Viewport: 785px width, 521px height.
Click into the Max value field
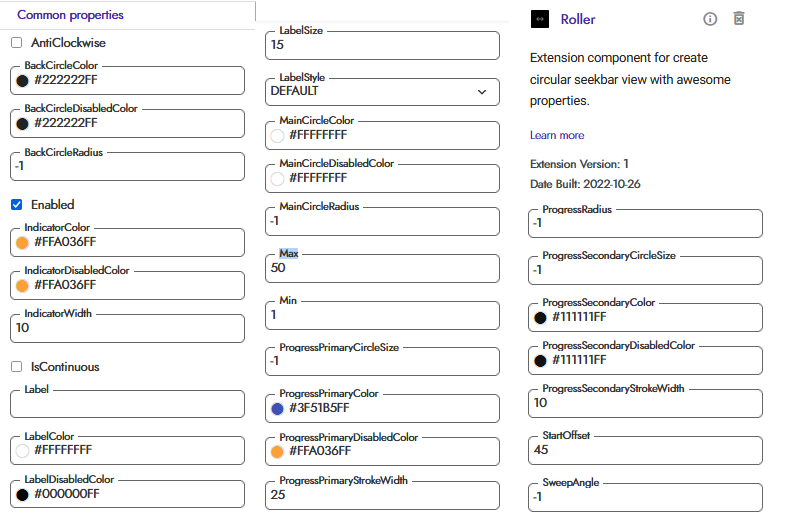pos(382,269)
